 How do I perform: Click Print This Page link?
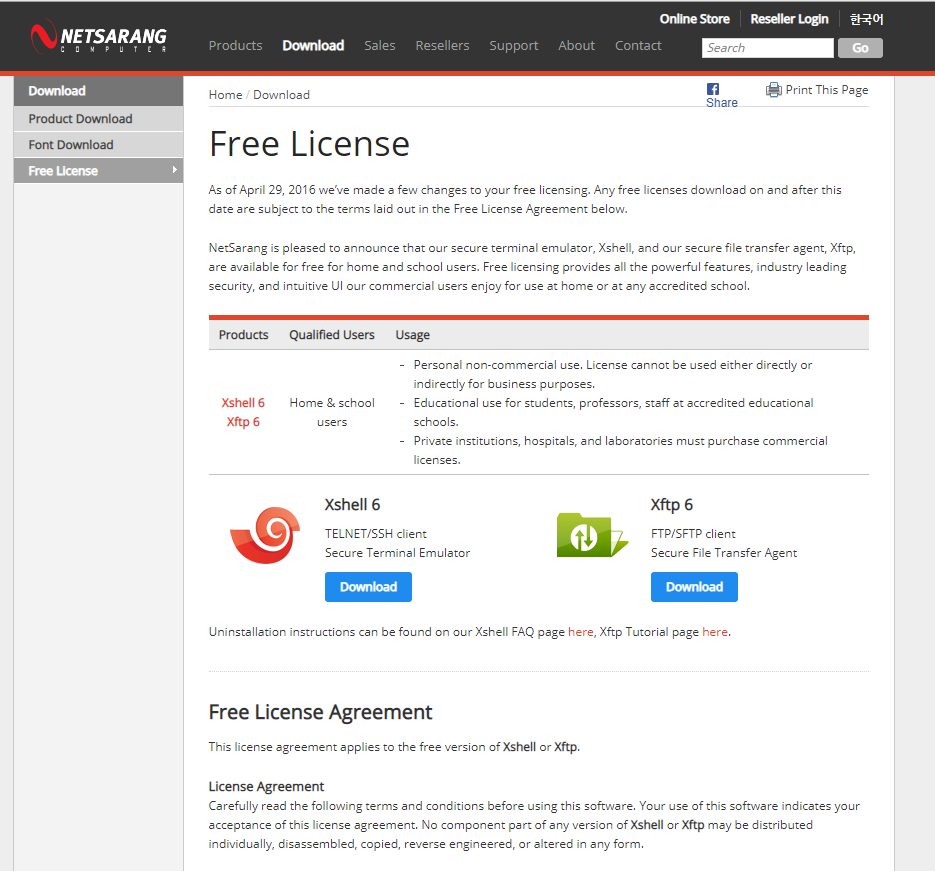tap(826, 89)
